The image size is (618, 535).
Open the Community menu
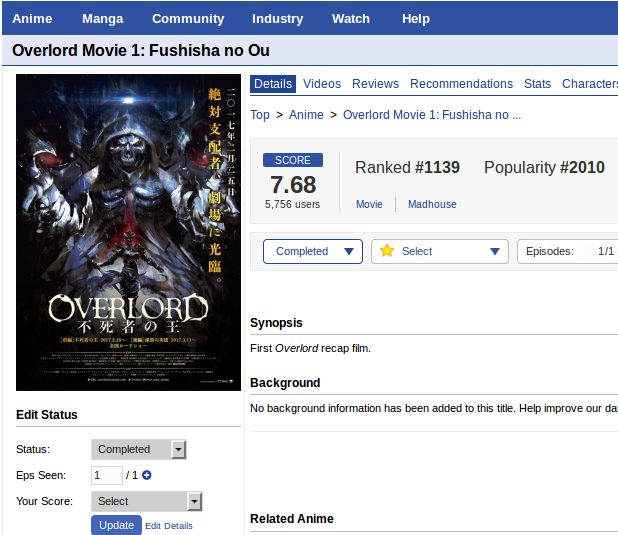tap(188, 19)
